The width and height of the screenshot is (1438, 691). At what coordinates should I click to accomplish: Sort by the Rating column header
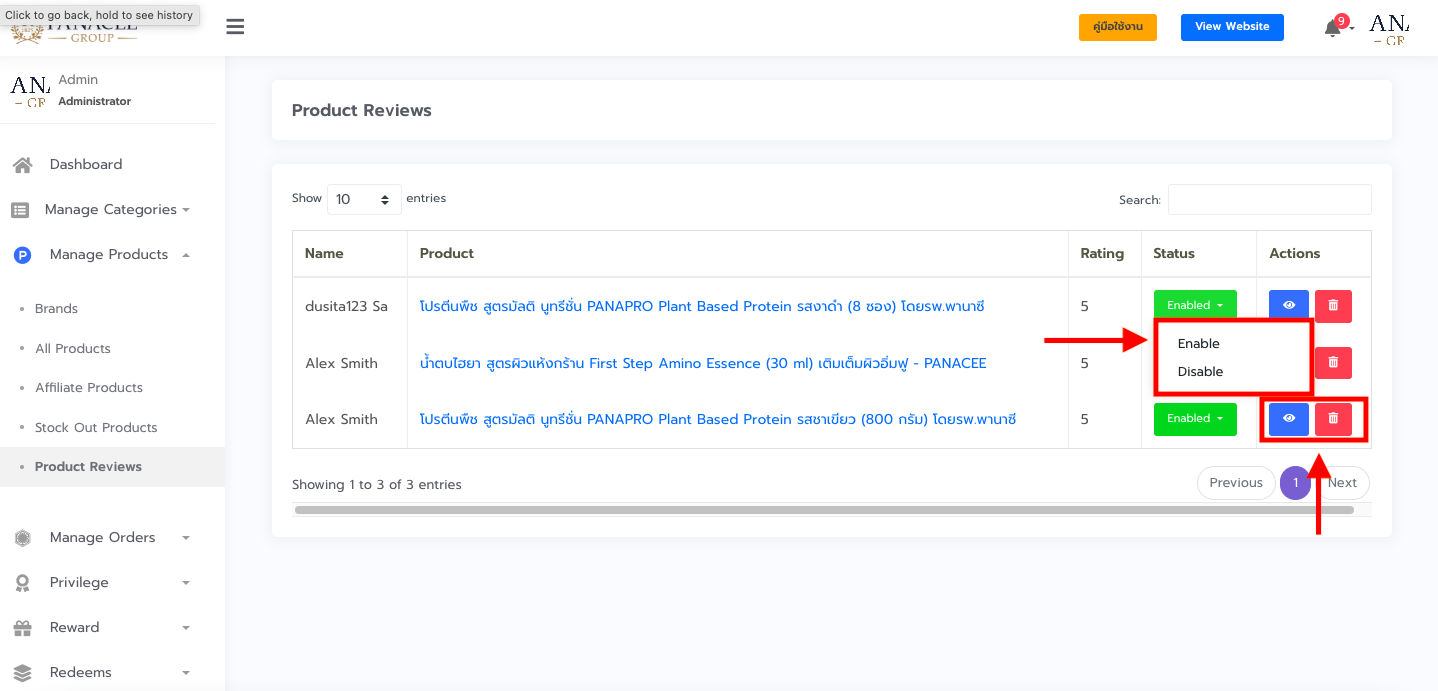point(1105,254)
